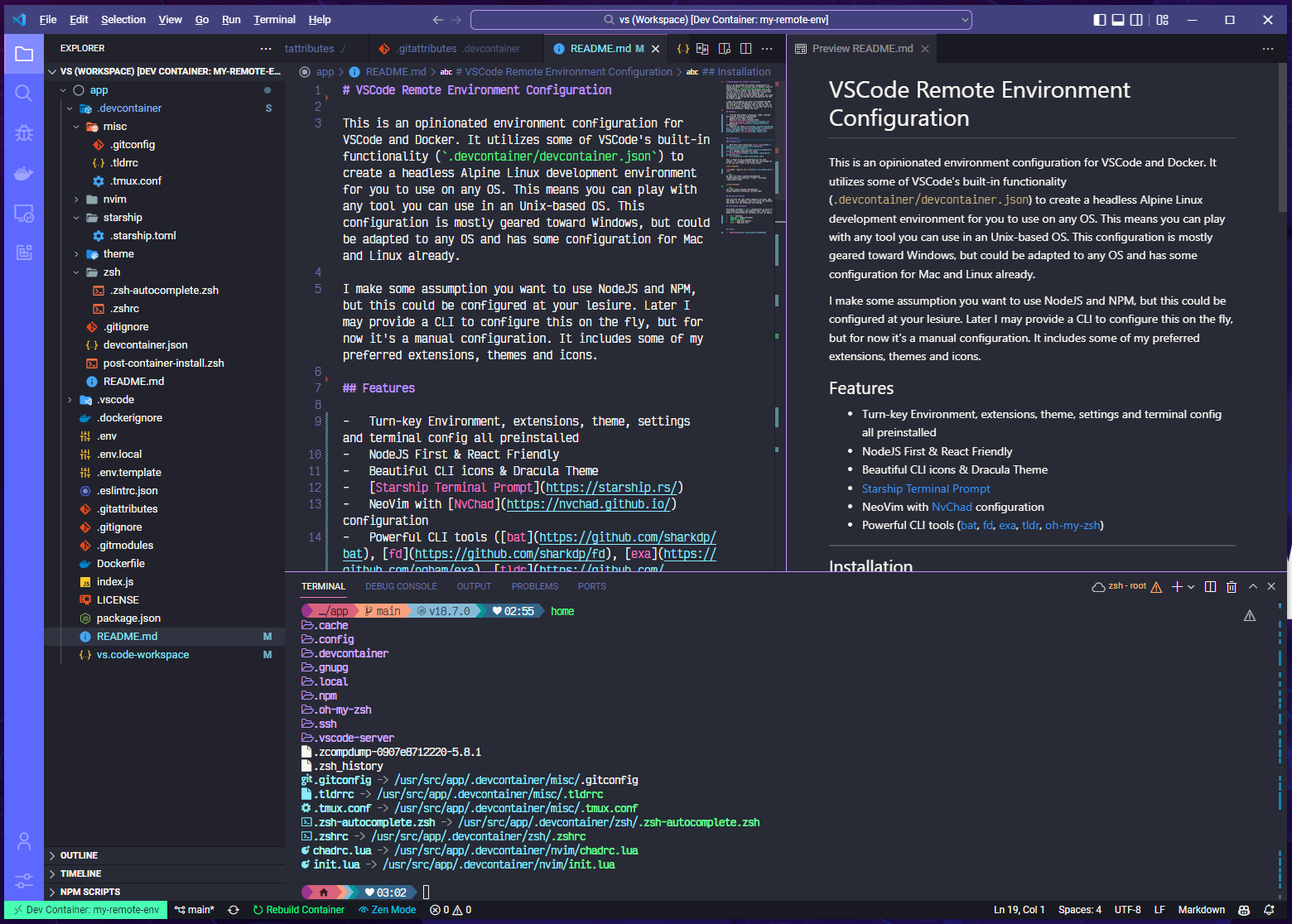
Task: Switch to the DEBUG CONSOLE panel tab
Action: (x=401, y=586)
